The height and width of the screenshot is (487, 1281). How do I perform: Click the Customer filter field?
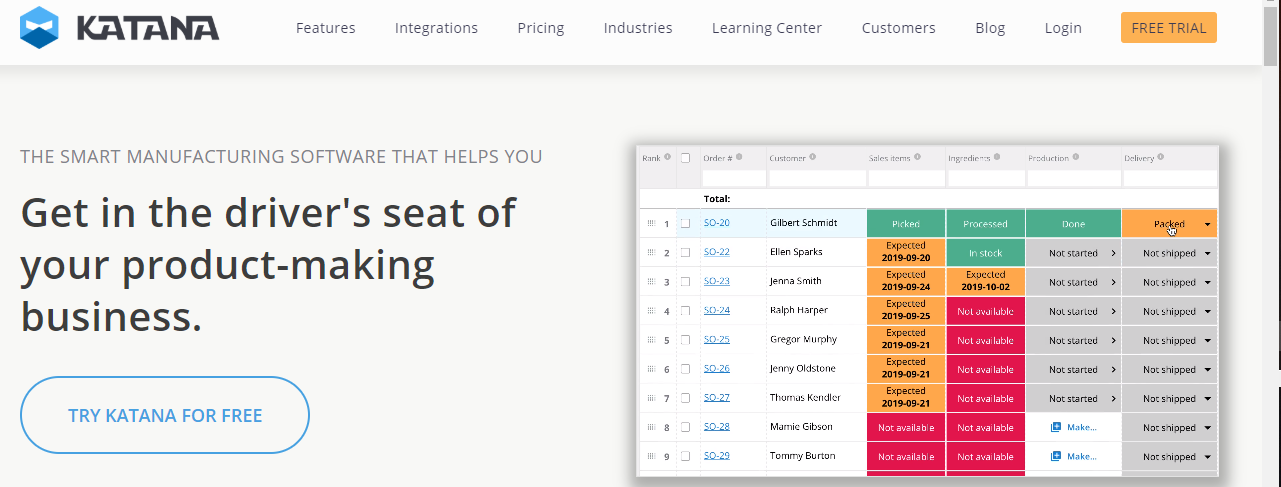coord(816,178)
